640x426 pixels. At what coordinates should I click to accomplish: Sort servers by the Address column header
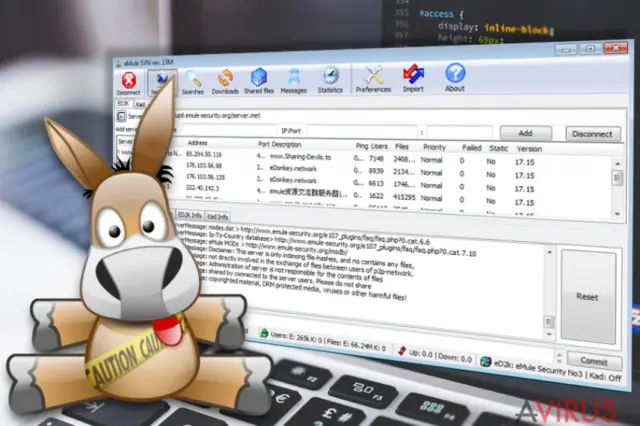click(x=198, y=143)
